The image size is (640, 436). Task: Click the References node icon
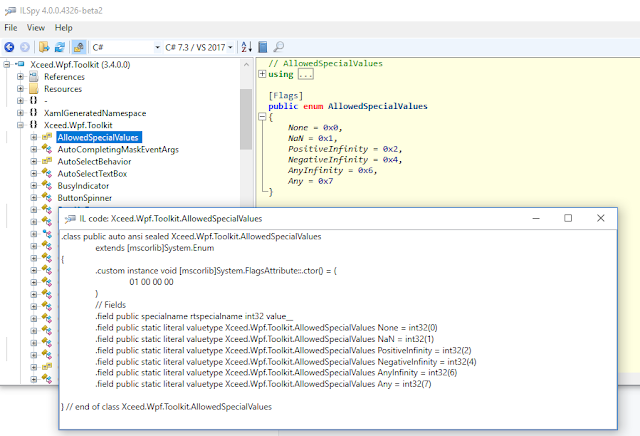click(x=34, y=76)
